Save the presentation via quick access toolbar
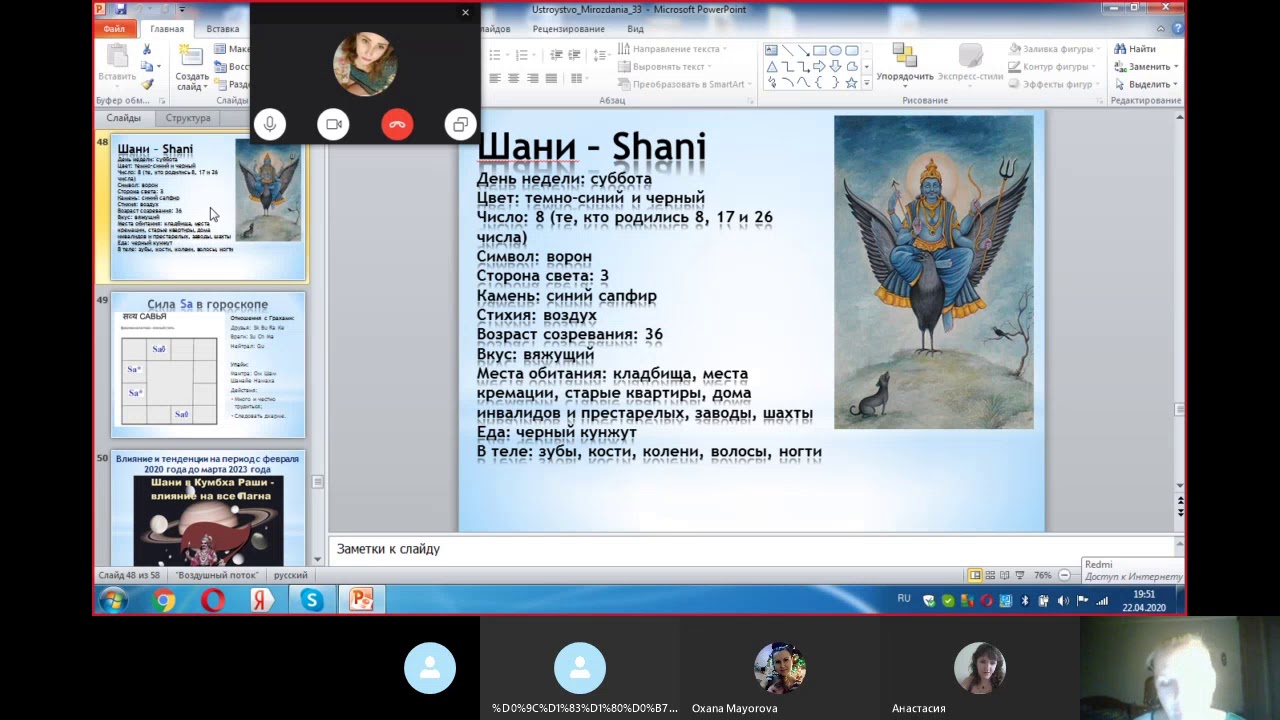Image resolution: width=1280 pixels, height=720 pixels. 120,9
